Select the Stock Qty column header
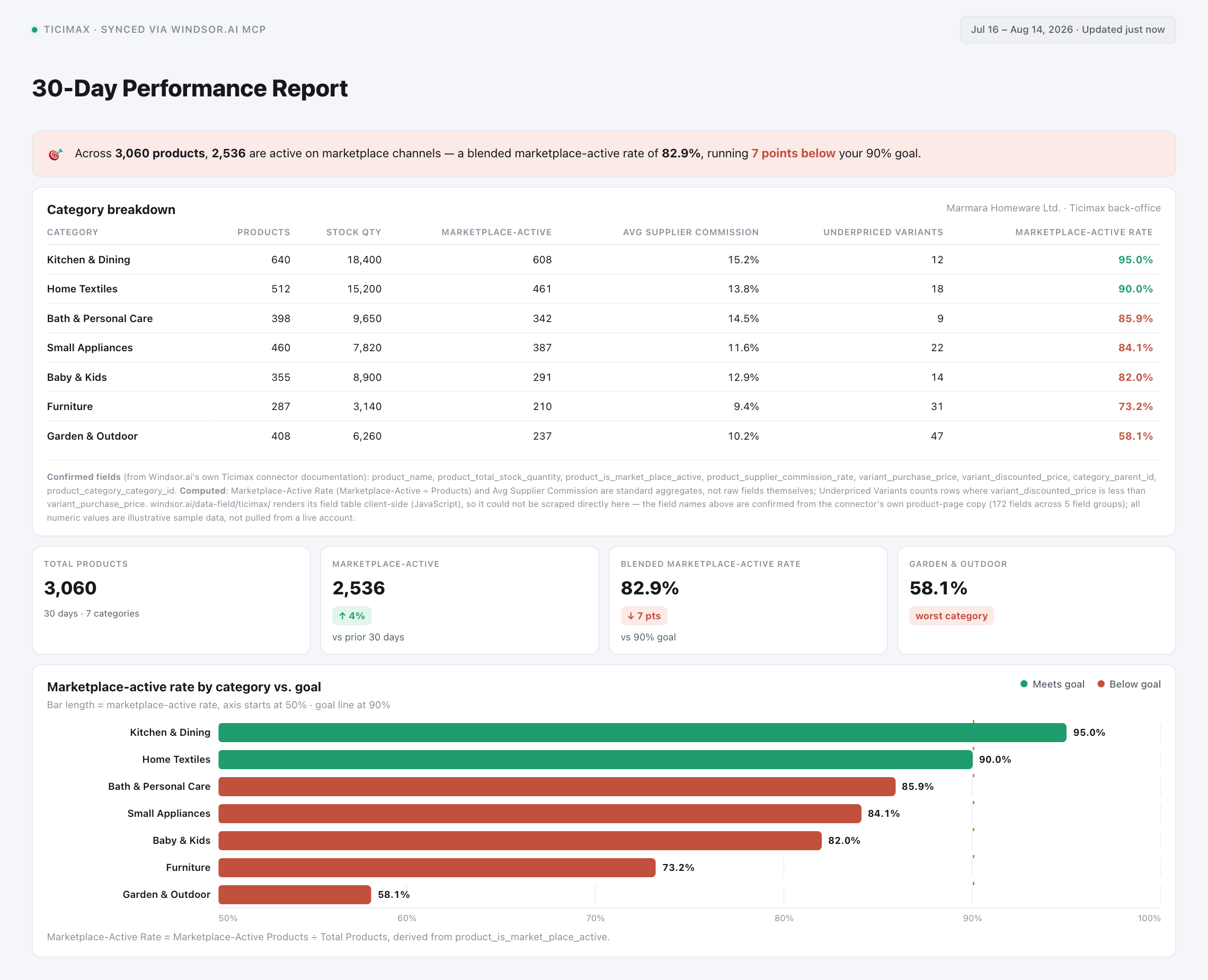The height and width of the screenshot is (980, 1208). (354, 232)
